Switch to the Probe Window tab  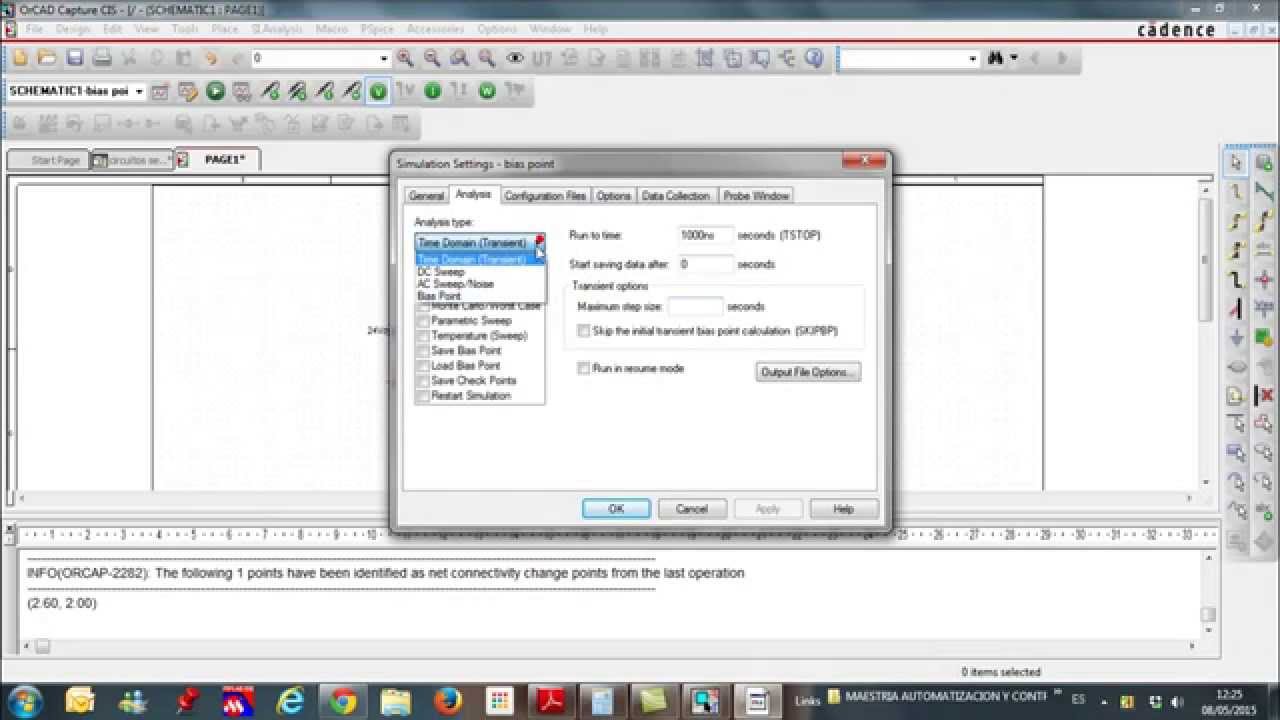756,196
